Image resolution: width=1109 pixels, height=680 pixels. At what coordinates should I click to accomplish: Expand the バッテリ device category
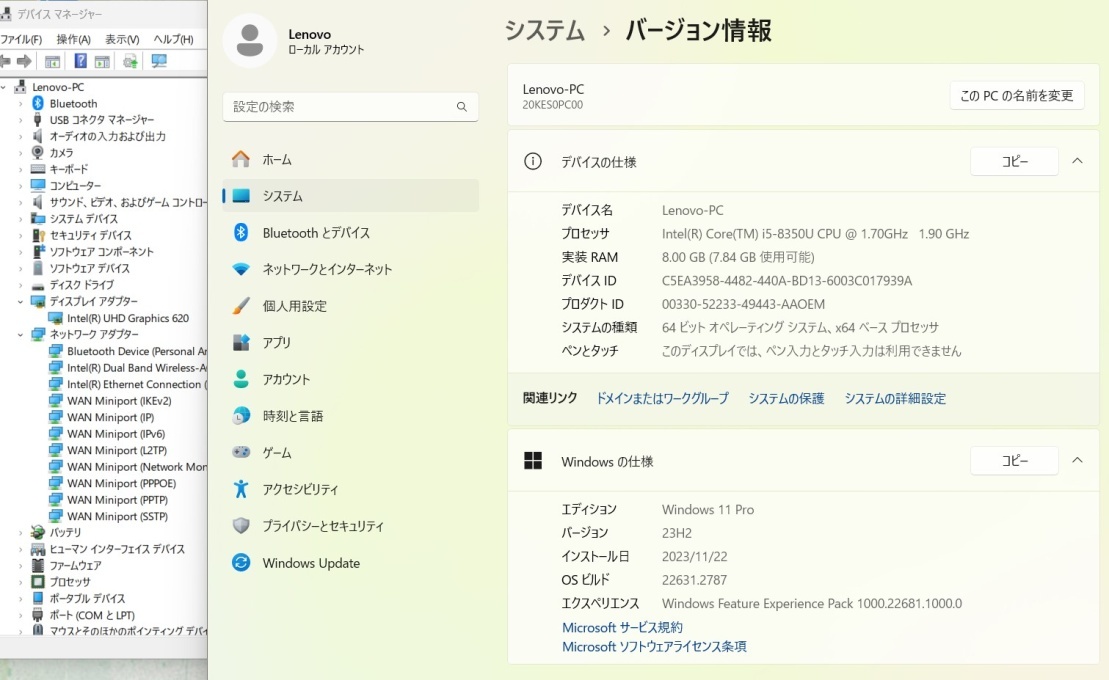coord(21,532)
